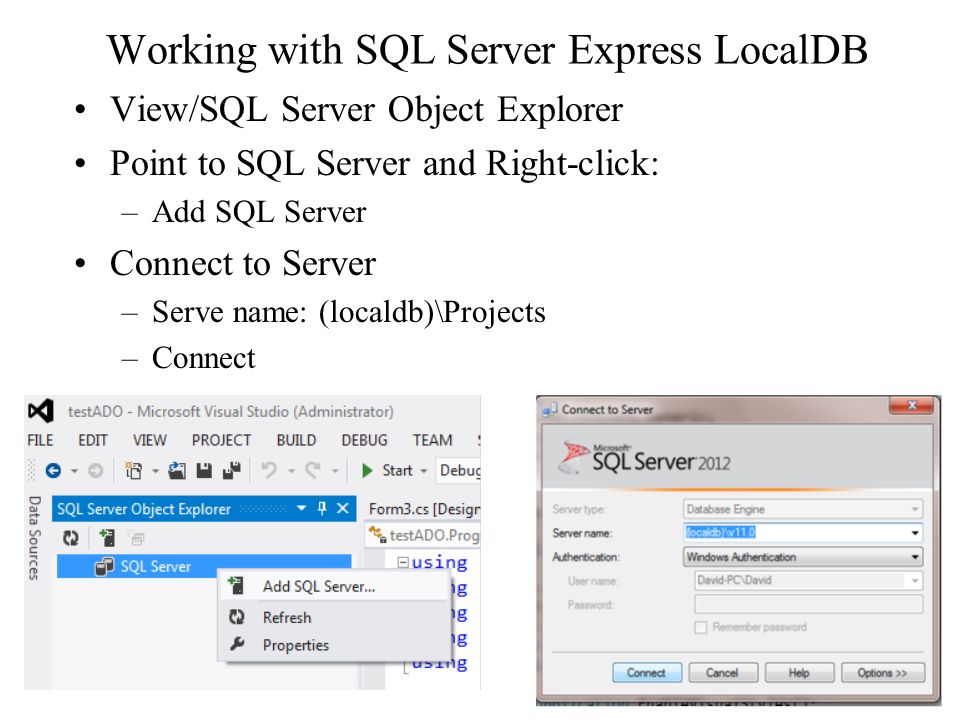Screen dimensions: 960x720
Task: Open the Authentication dropdown
Action: coord(803,557)
